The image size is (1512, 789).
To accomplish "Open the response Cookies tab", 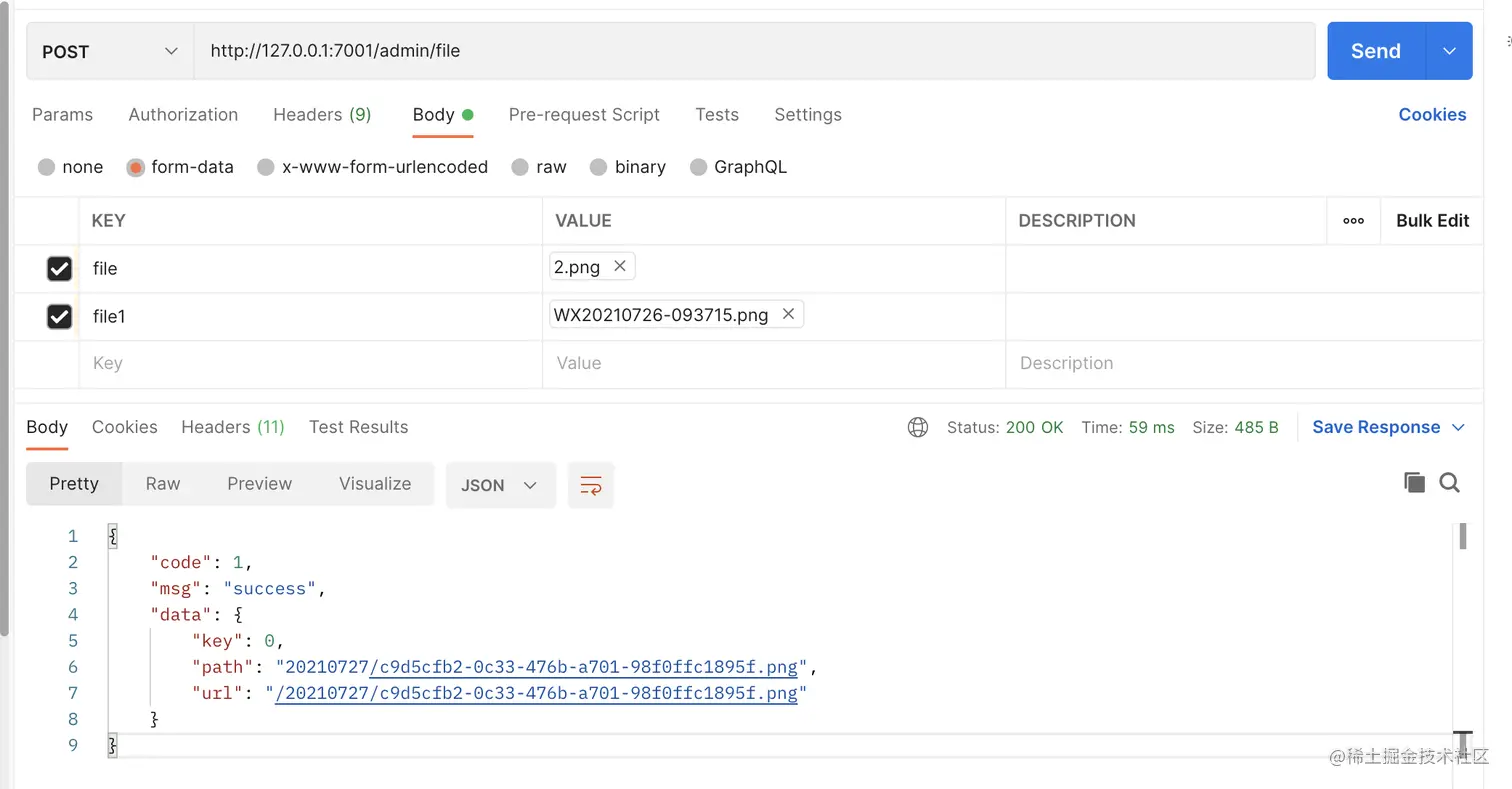I will (x=125, y=427).
